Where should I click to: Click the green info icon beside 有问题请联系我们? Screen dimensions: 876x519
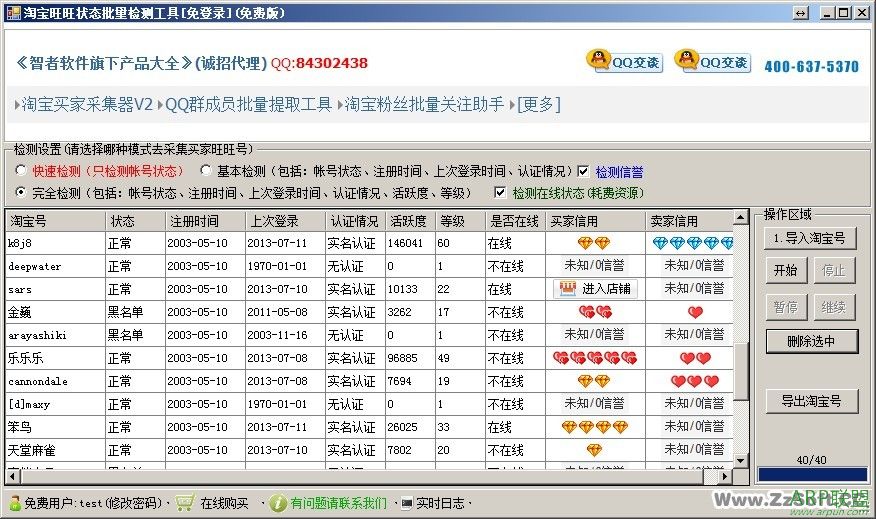pos(278,503)
